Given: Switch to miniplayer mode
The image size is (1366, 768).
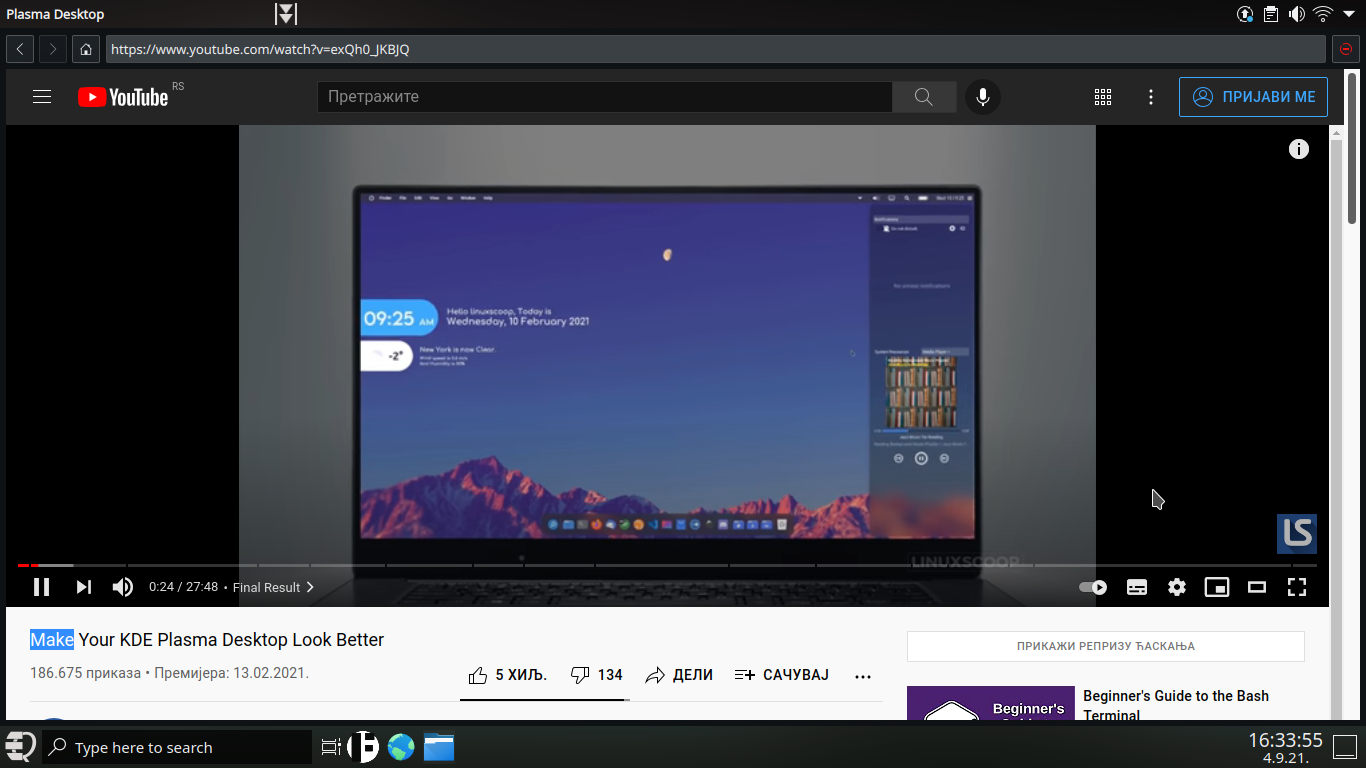Looking at the screenshot, I should 1217,587.
